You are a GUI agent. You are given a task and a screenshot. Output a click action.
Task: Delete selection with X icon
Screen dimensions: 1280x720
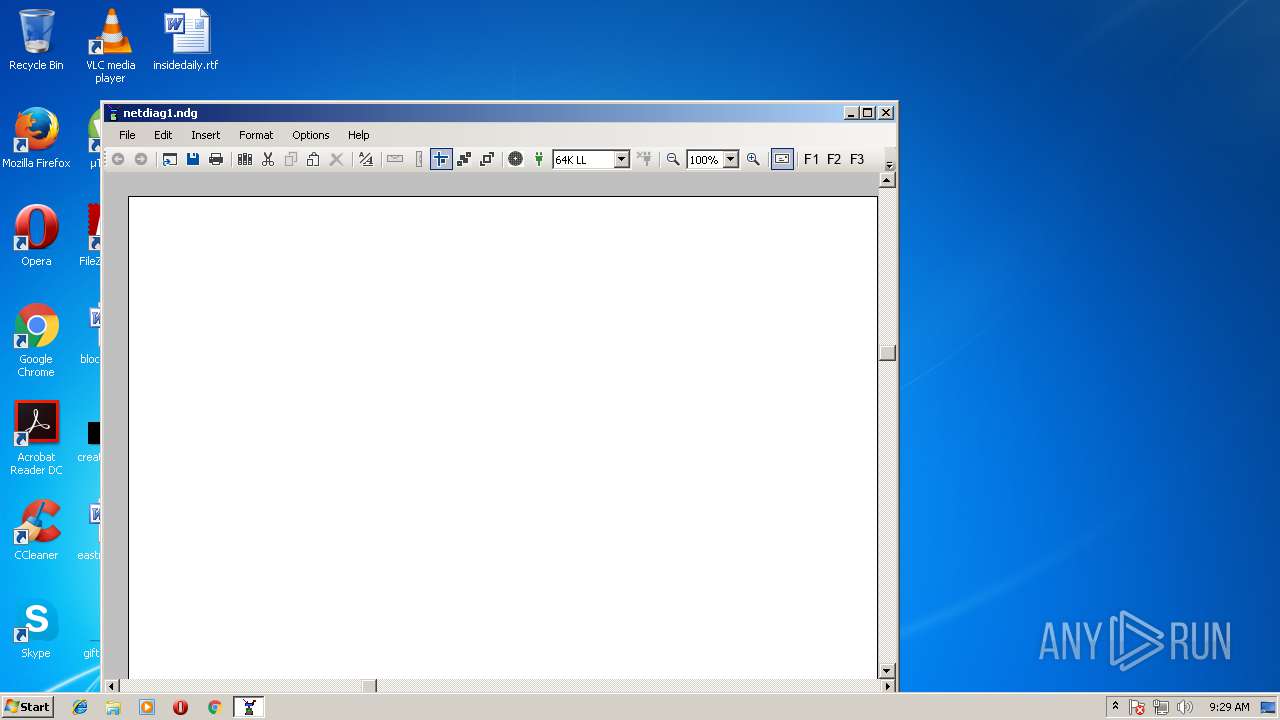[337, 159]
